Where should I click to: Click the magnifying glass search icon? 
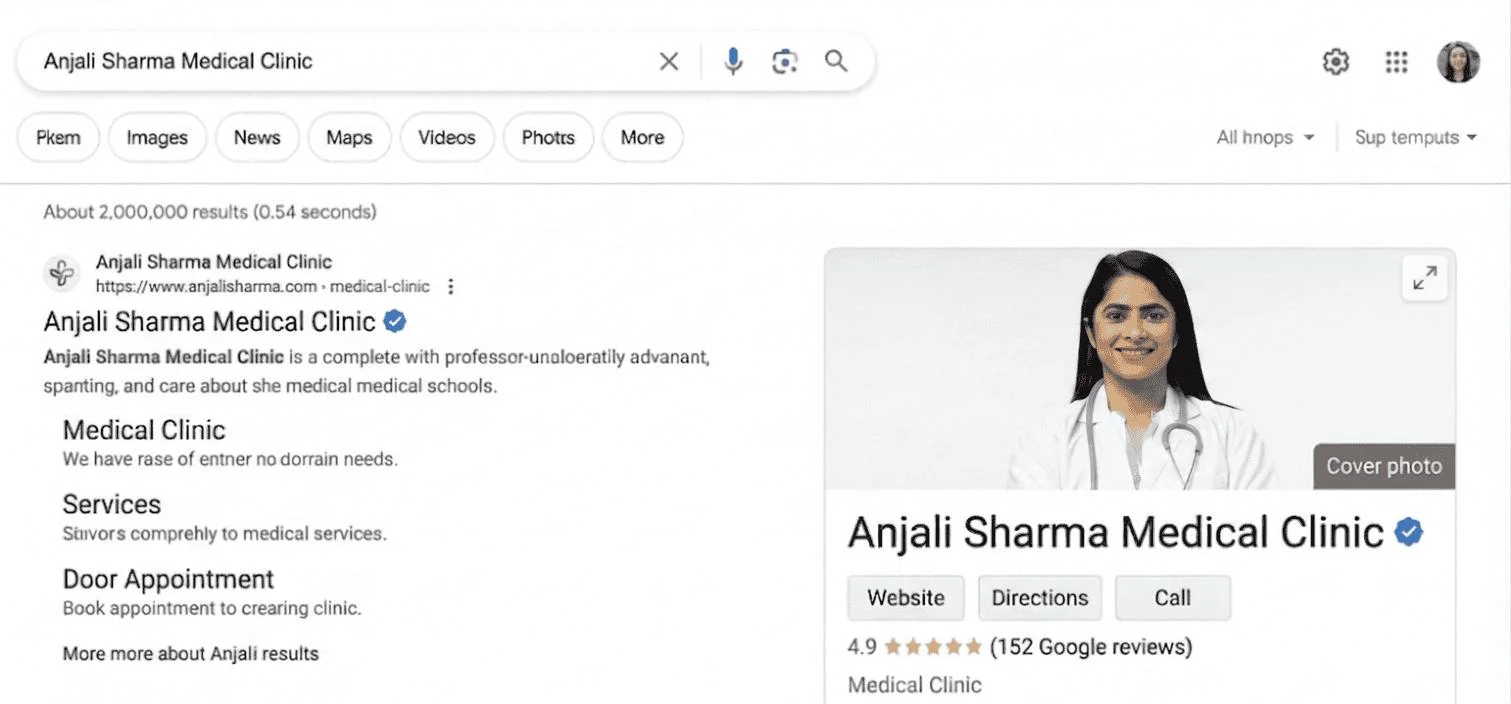pyautogui.click(x=836, y=61)
